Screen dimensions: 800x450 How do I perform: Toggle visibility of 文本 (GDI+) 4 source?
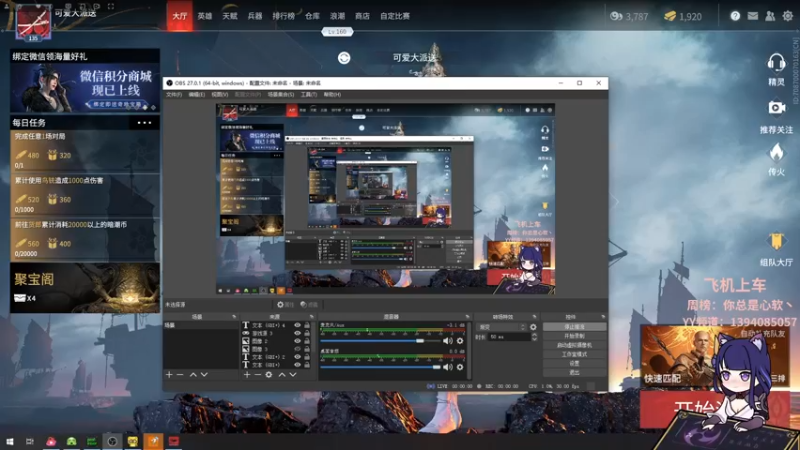pyautogui.click(x=297, y=325)
